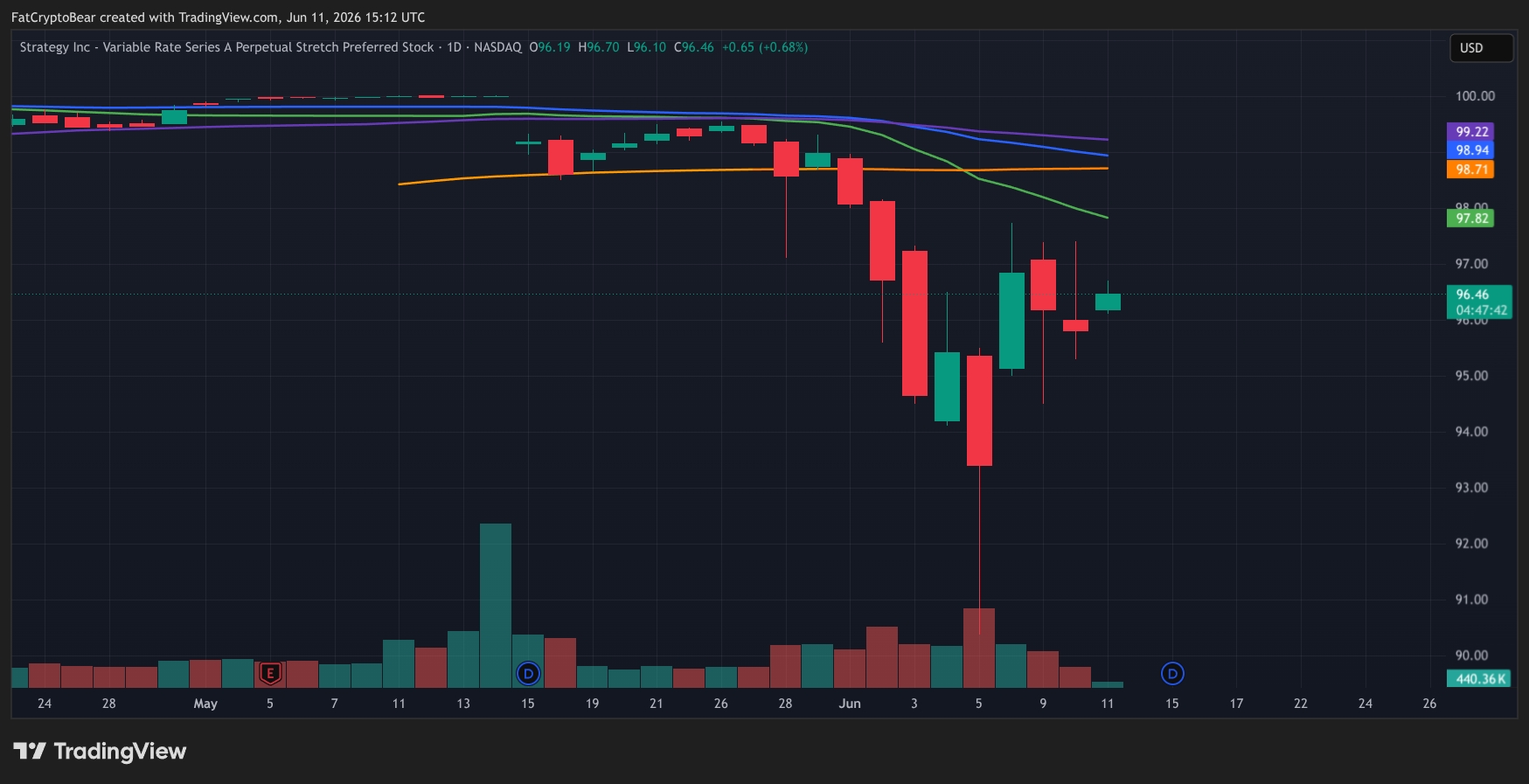Click the open value O96.19

tap(550, 47)
